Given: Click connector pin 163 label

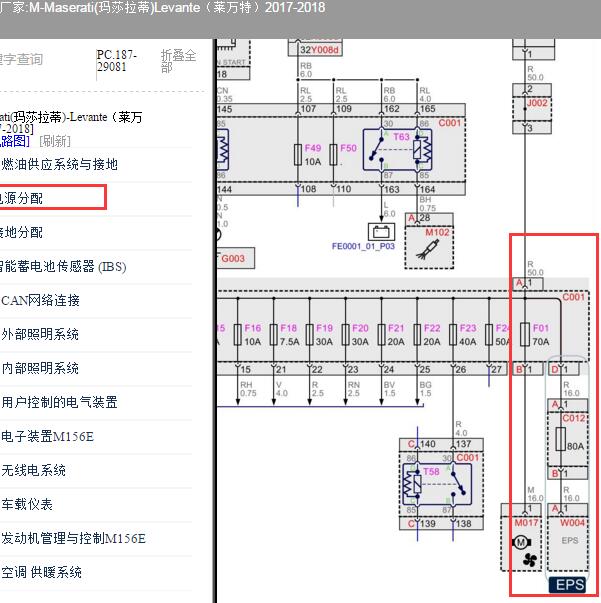Looking at the screenshot, I should click(x=391, y=189).
